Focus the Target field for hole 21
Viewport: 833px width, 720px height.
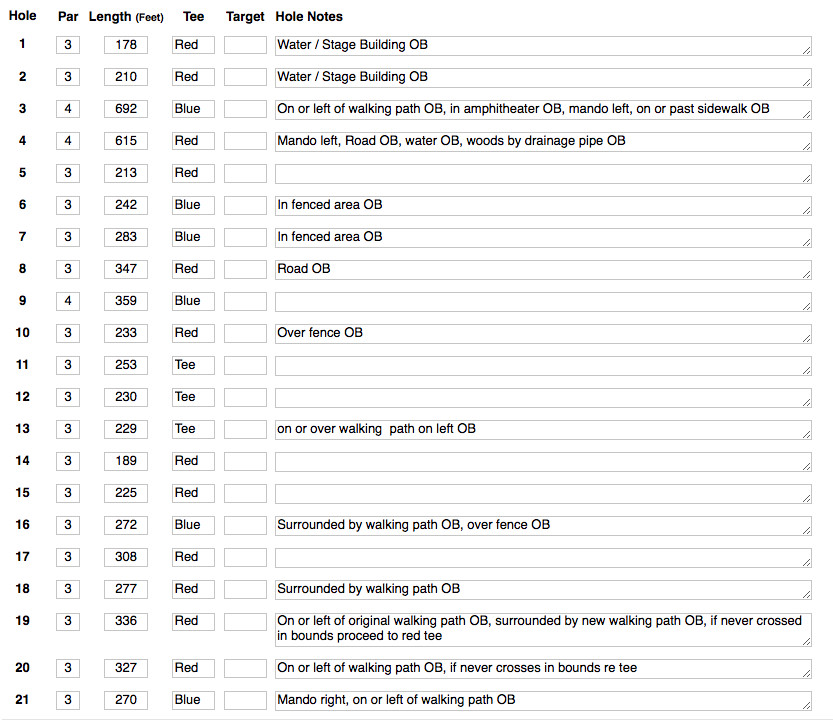tap(245, 700)
